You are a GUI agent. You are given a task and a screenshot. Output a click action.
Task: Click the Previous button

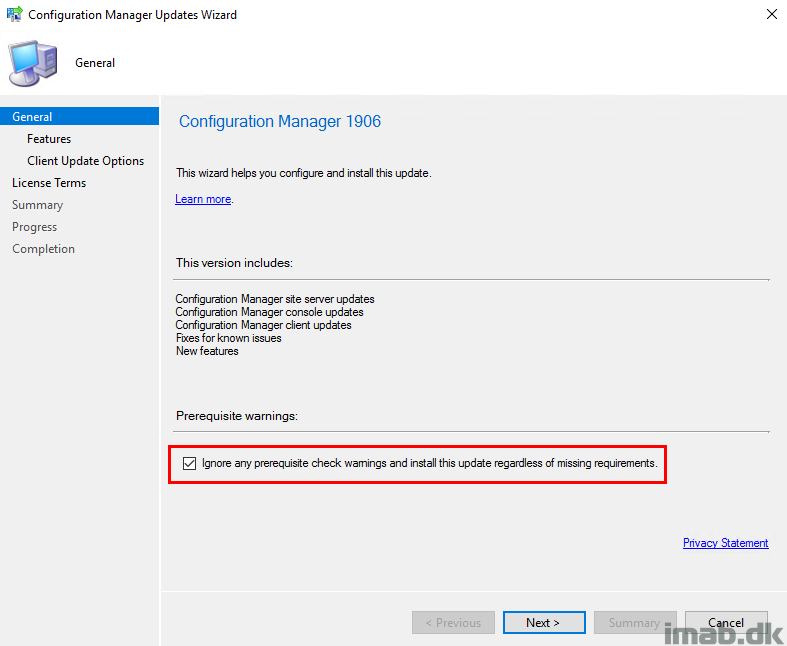tap(453, 622)
